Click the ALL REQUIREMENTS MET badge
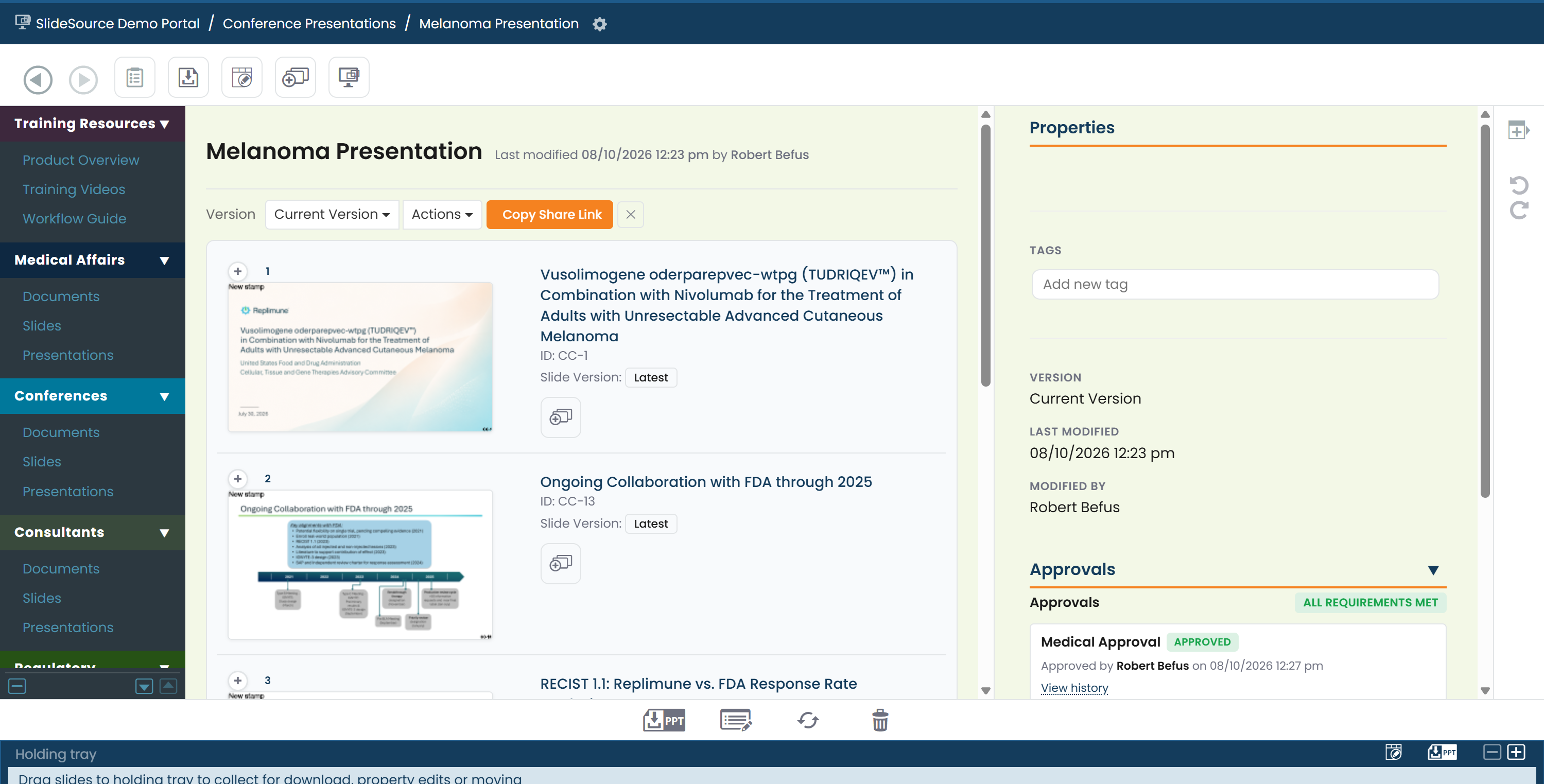This screenshot has width=1544, height=784. click(1370, 602)
